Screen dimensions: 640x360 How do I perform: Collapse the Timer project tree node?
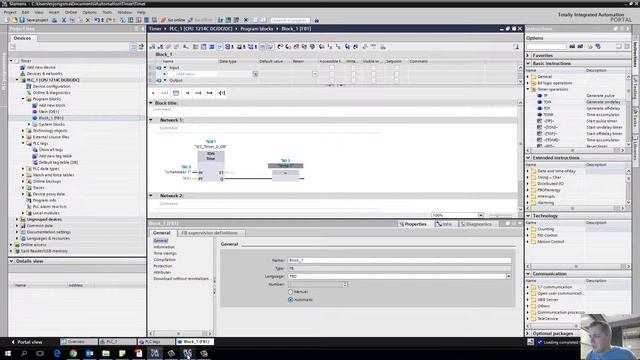pos(11,61)
